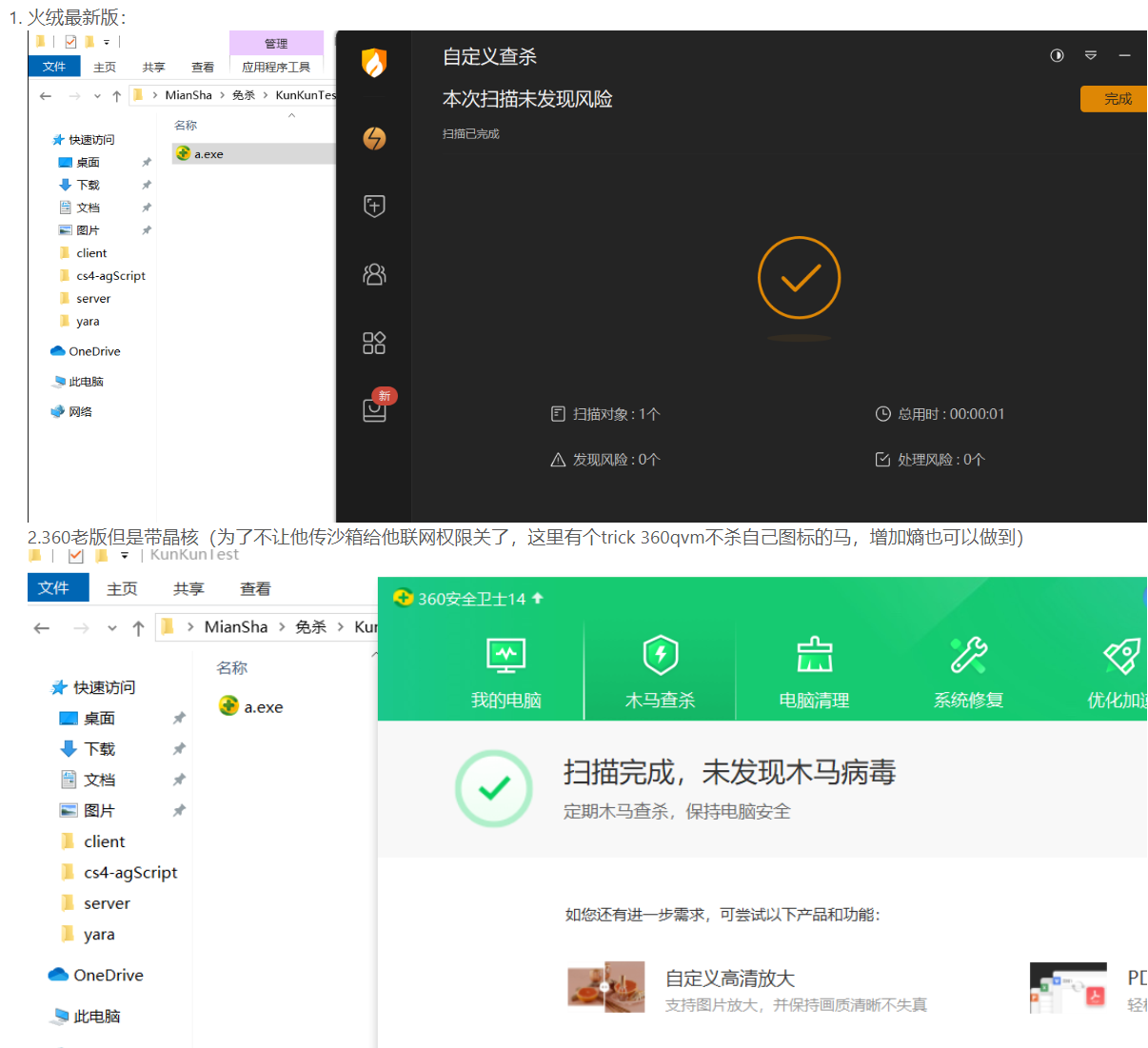Open the four-squares security tools icon
This screenshot has width=1148, height=1048.
[374, 343]
